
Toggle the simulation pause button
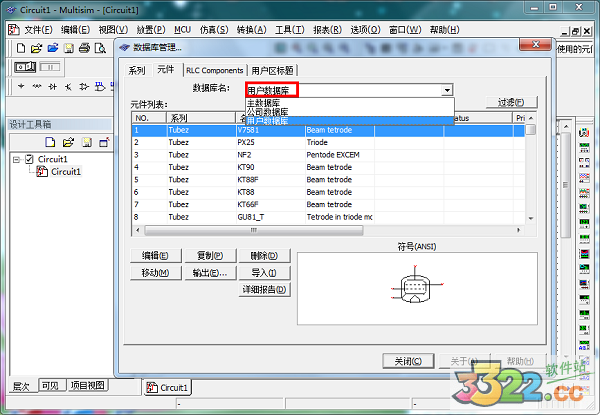click(x=50, y=67)
